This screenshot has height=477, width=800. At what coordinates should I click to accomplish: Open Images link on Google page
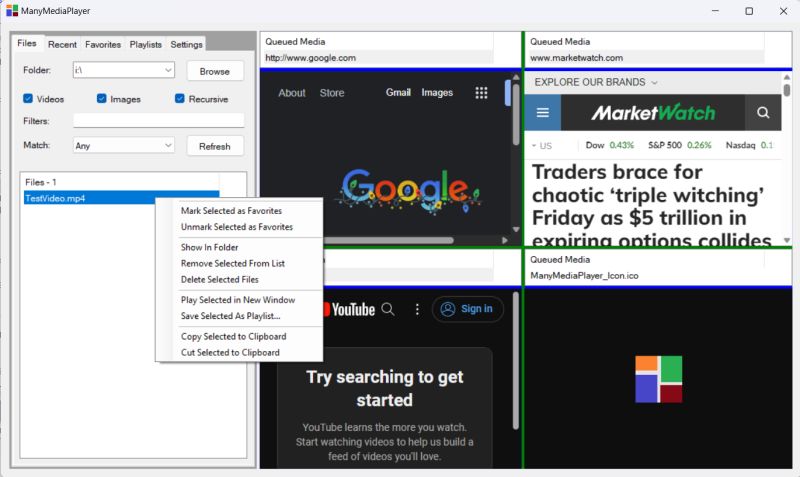pos(437,92)
